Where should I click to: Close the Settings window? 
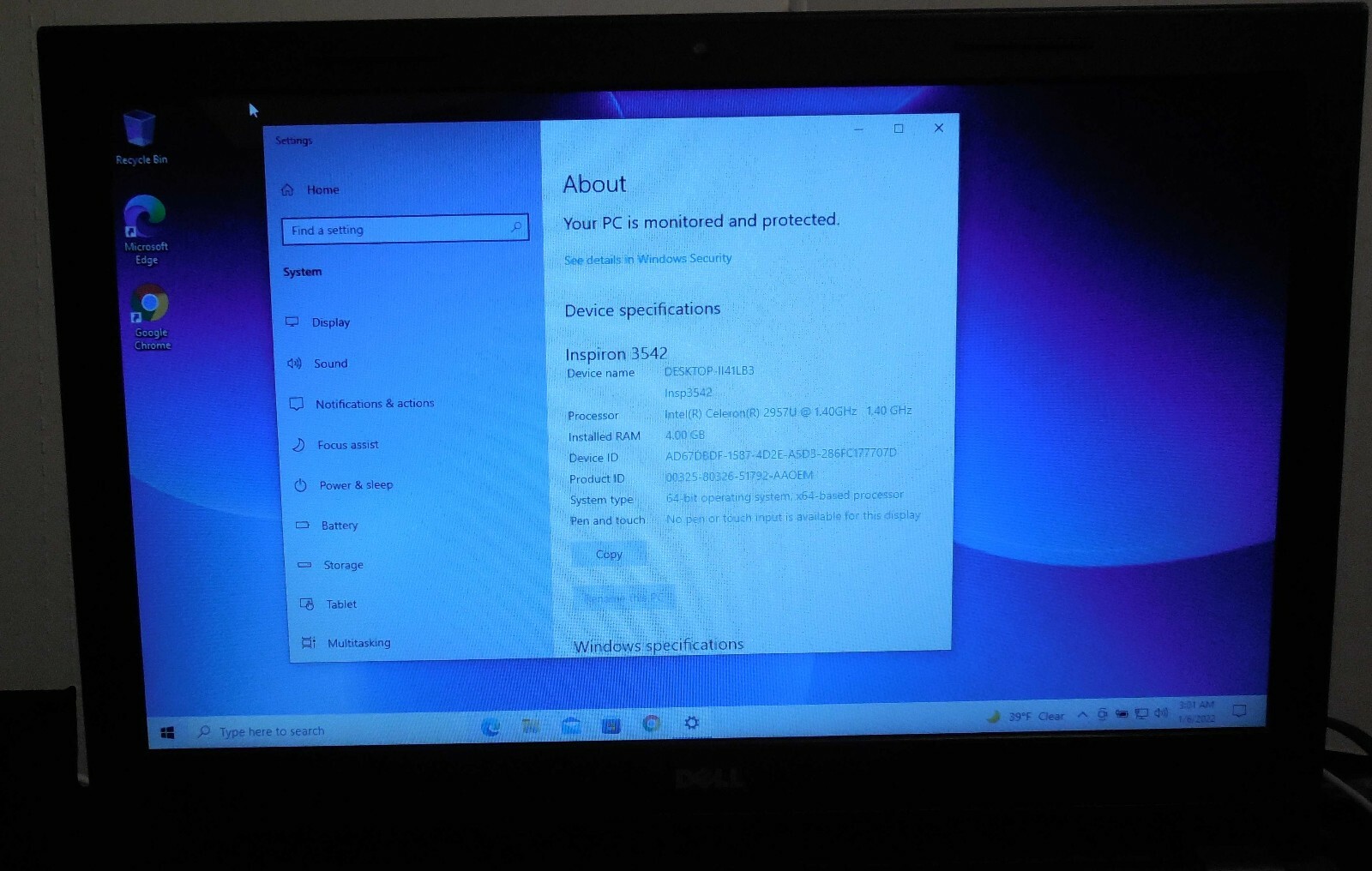point(938,128)
